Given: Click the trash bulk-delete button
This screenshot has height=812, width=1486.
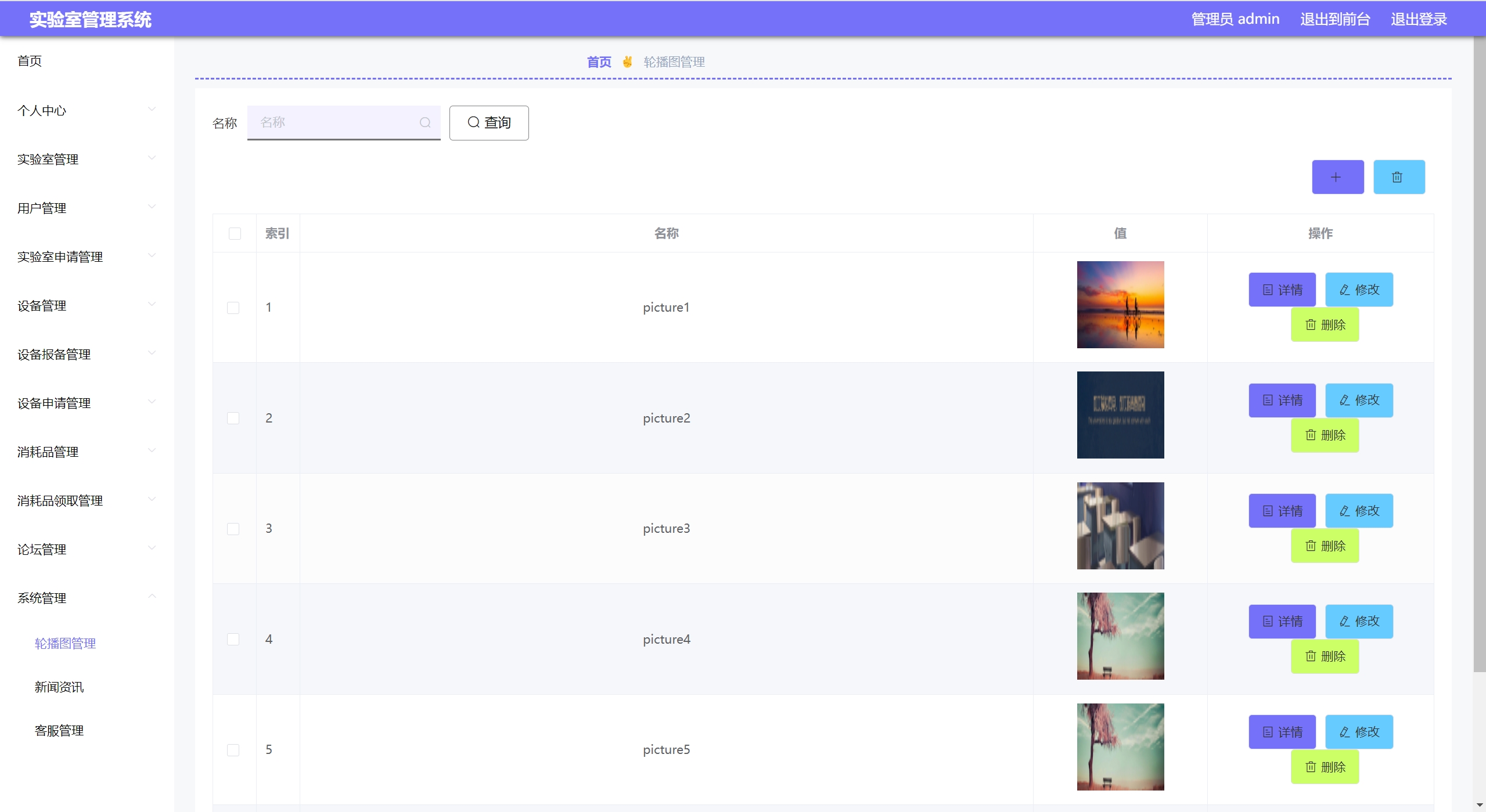Looking at the screenshot, I should tap(1398, 177).
